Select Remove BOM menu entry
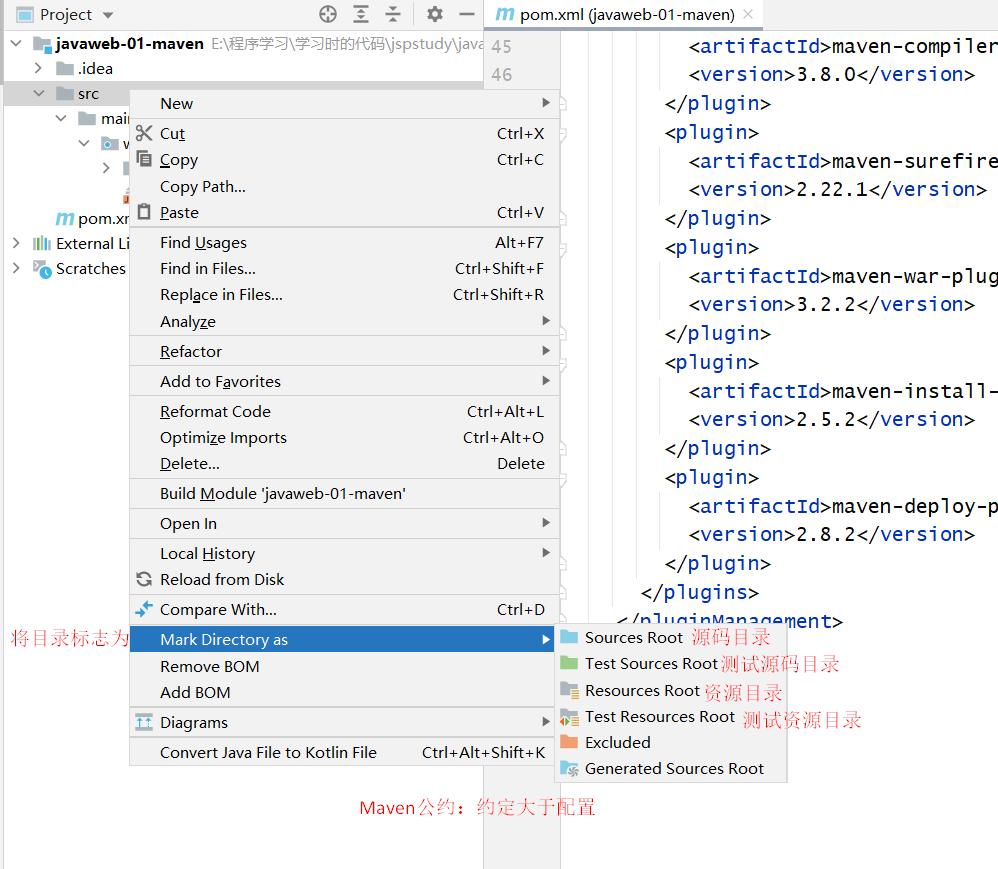Image resolution: width=998 pixels, height=869 pixels. tap(344, 667)
